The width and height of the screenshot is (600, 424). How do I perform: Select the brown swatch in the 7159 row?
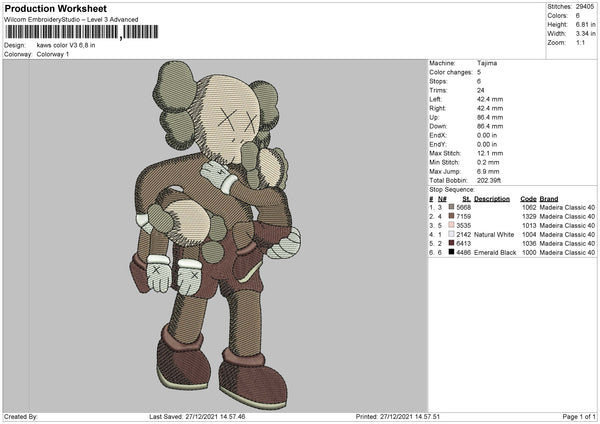coord(451,216)
